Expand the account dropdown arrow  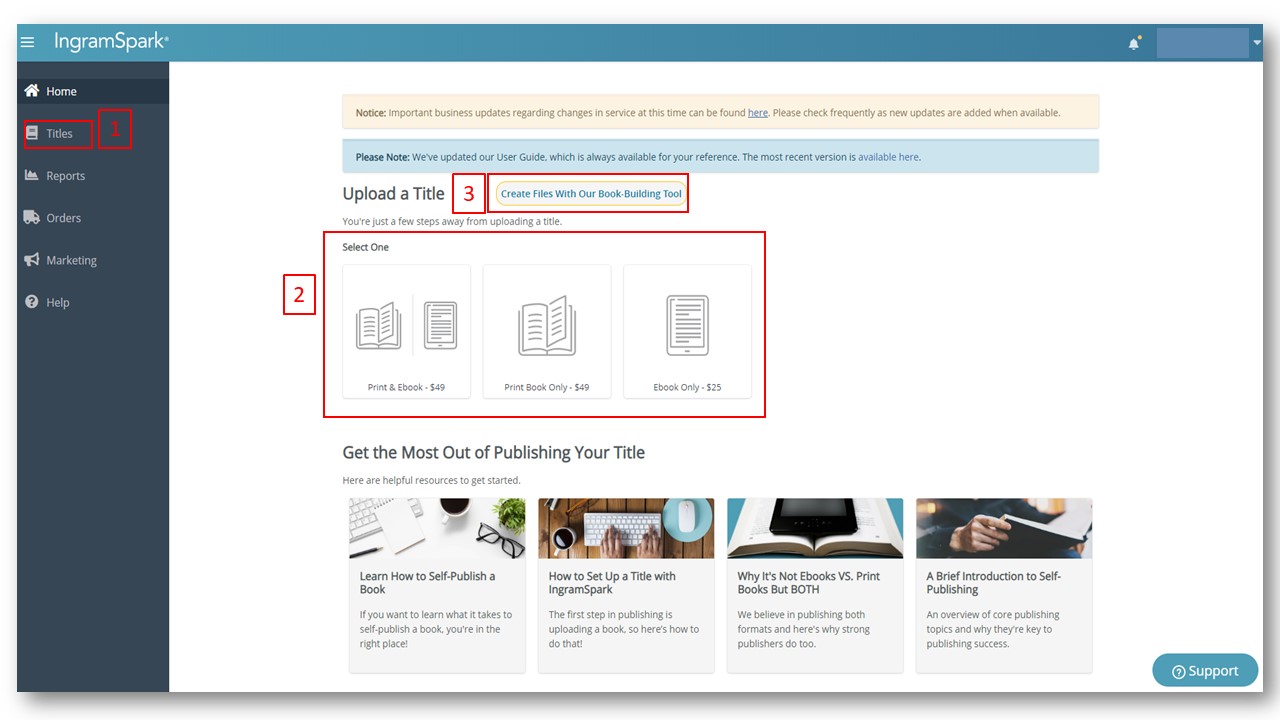(x=1256, y=43)
